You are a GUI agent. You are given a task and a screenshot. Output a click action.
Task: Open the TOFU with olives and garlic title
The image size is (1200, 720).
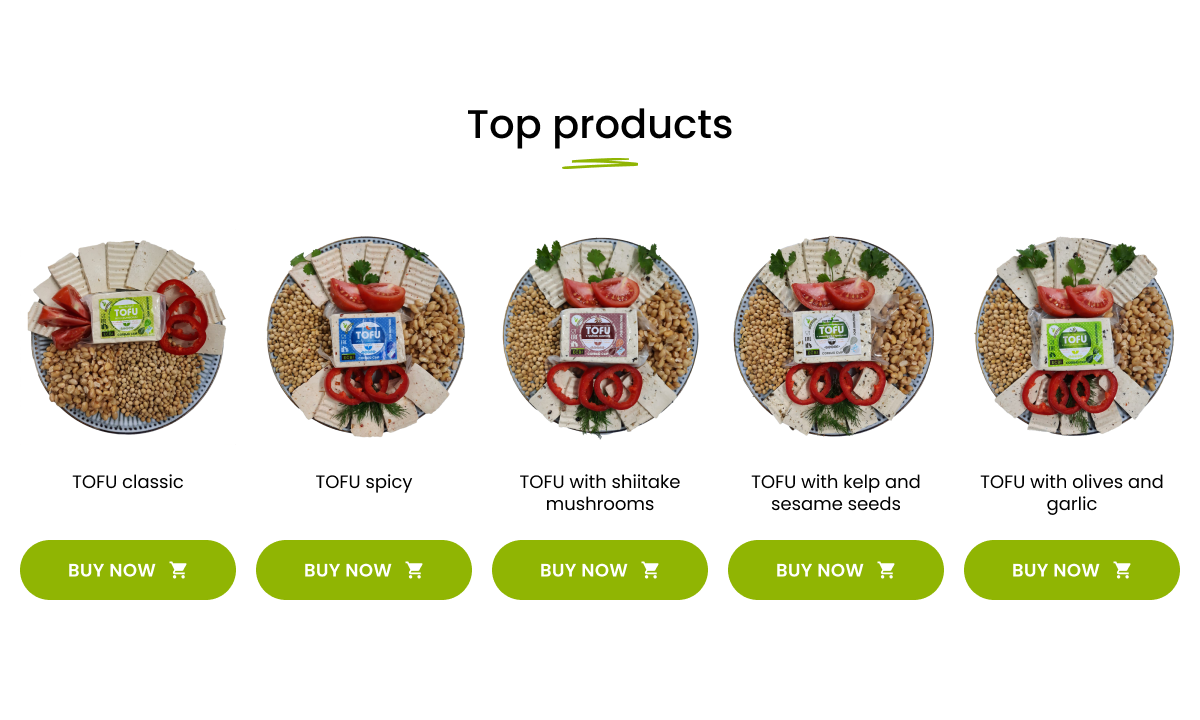click(1072, 493)
